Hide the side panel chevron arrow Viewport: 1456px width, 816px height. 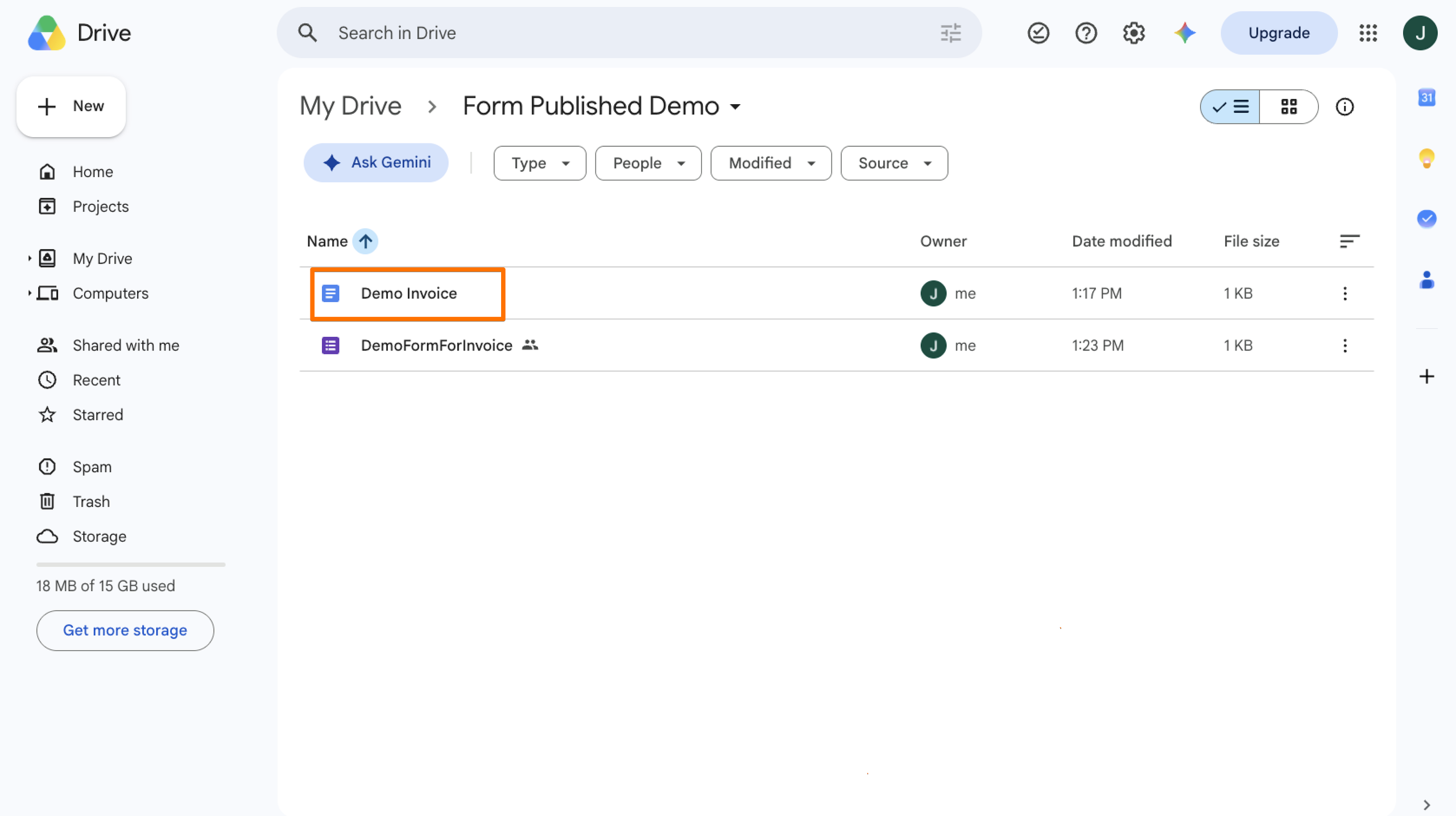coord(1426,805)
